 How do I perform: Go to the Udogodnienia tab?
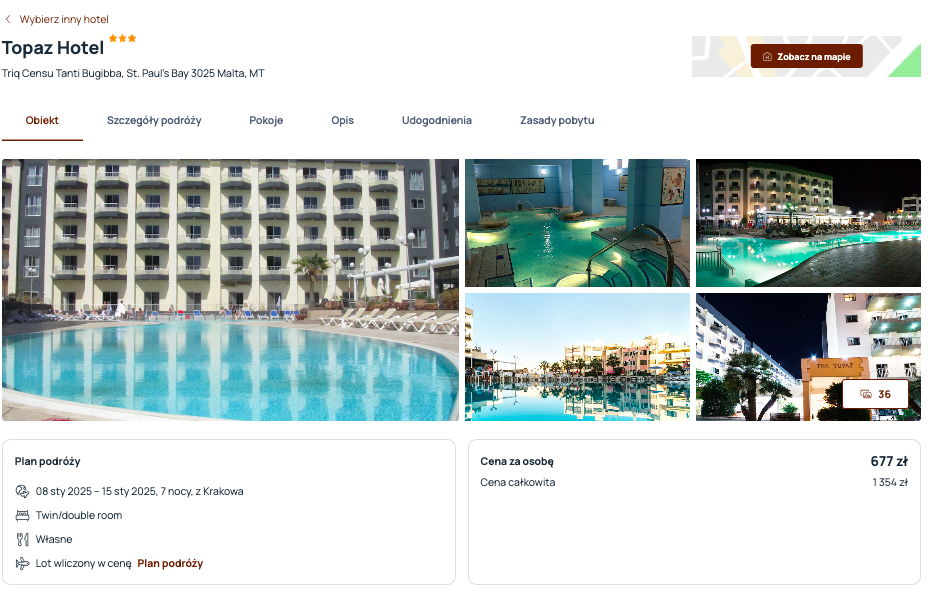tap(437, 120)
